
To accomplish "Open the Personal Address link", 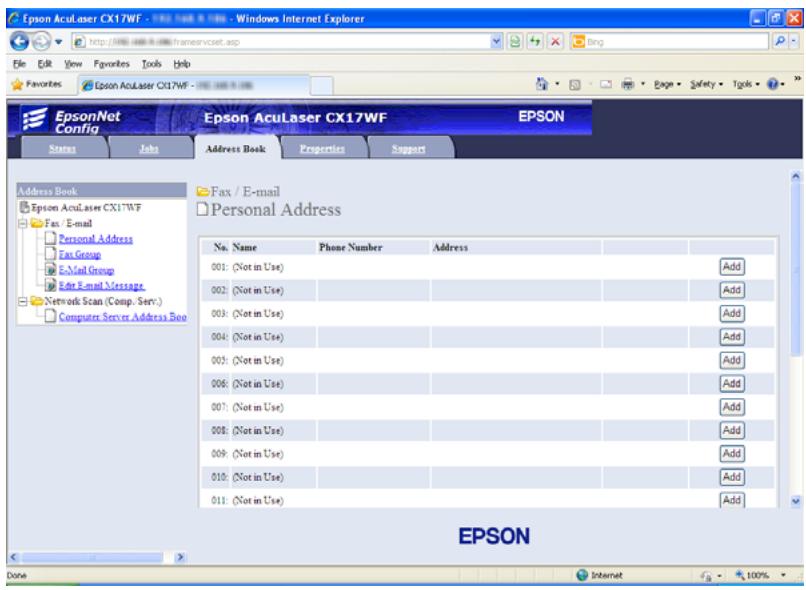I will [96, 238].
